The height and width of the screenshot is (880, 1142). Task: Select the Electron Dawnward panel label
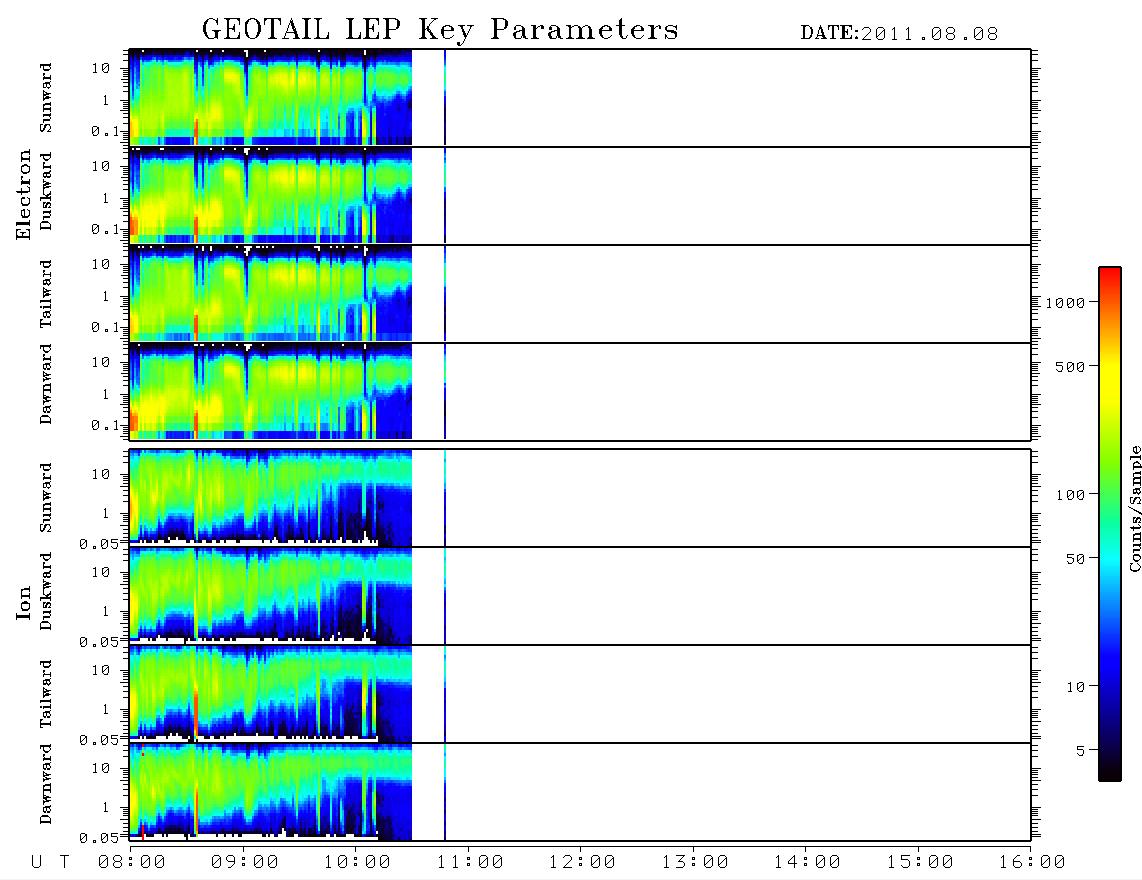46,384
